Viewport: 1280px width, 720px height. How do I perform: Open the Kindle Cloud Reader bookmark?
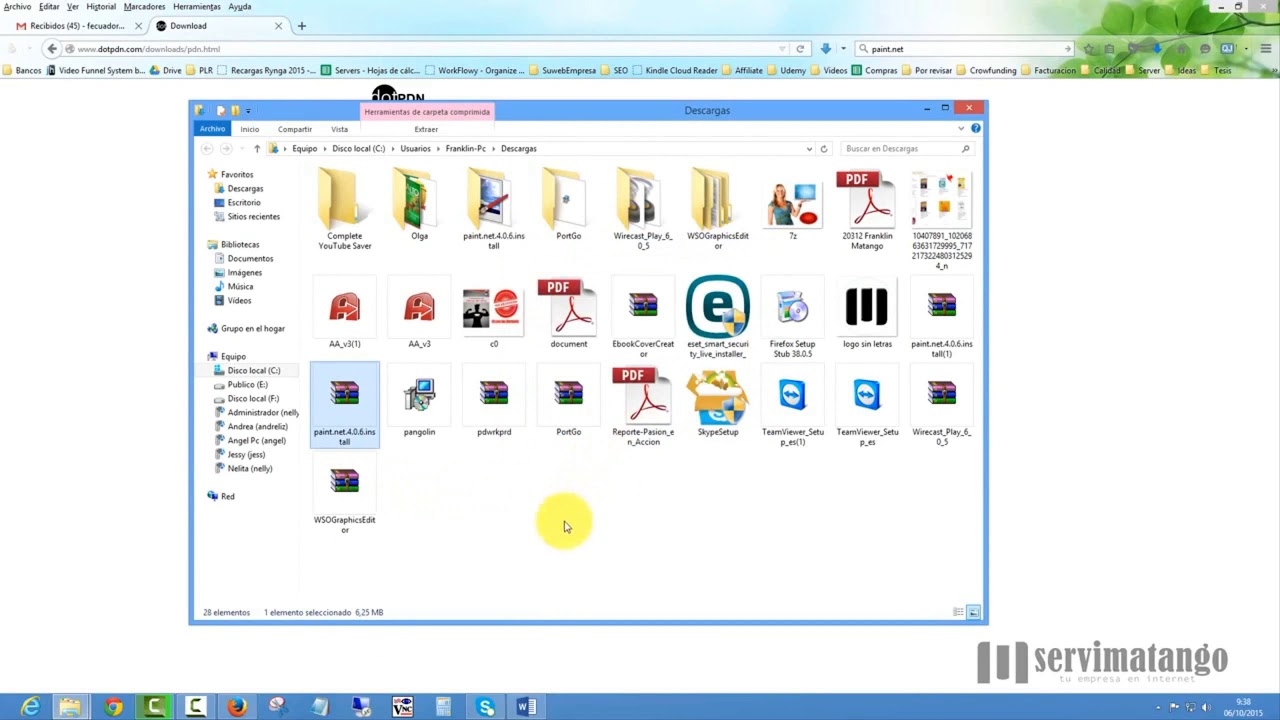click(675, 70)
